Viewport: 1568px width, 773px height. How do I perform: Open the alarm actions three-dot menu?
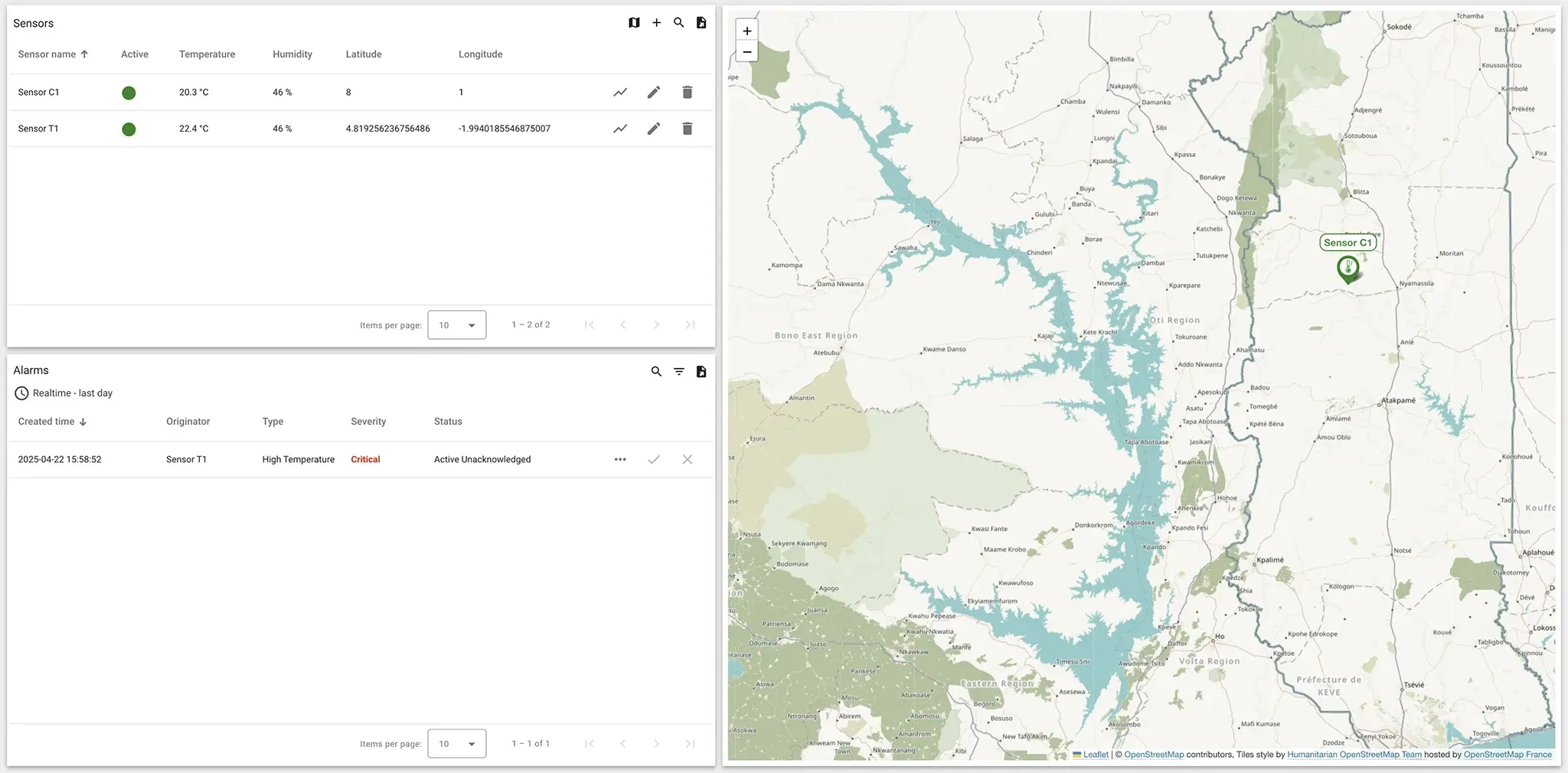[x=619, y=459]
